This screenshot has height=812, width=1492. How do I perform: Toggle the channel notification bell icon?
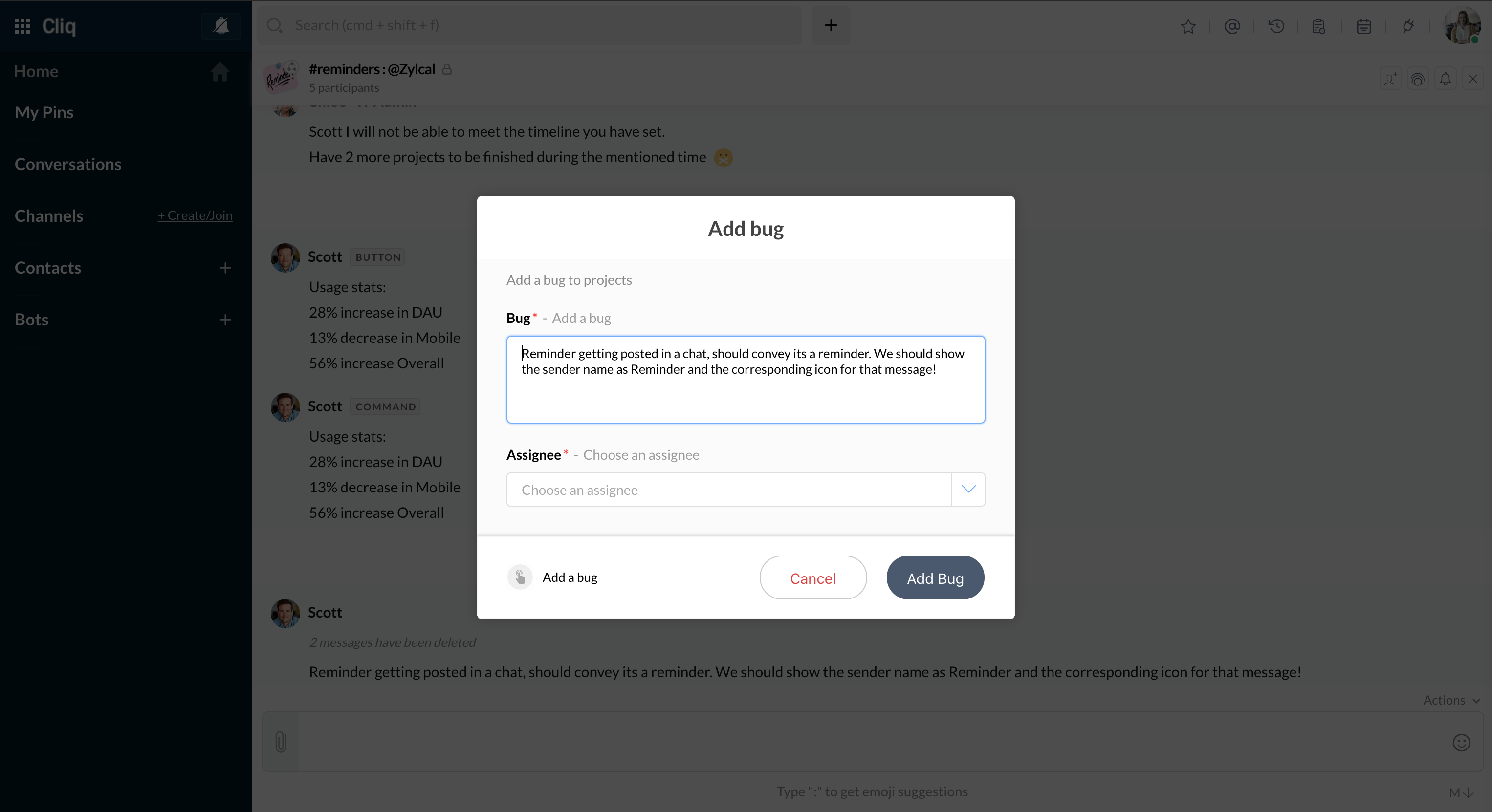[1445, 79]
